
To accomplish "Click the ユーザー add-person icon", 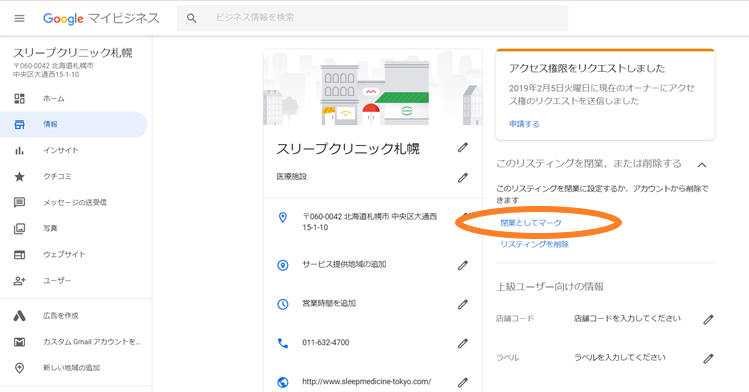I will [20, 281].
